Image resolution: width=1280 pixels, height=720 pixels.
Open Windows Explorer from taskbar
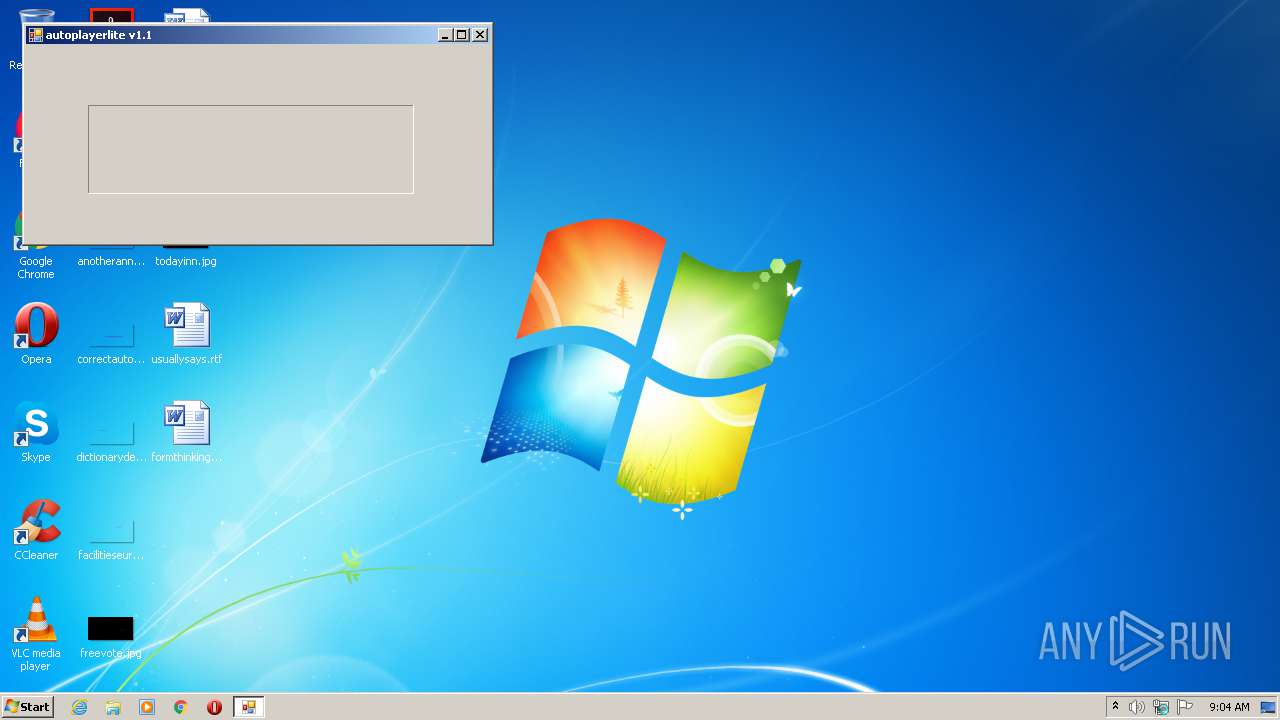pos(113,707)
